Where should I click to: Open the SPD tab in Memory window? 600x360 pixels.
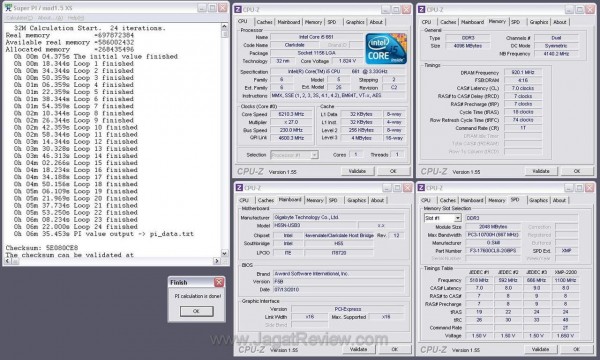click(x=516, y=22)
